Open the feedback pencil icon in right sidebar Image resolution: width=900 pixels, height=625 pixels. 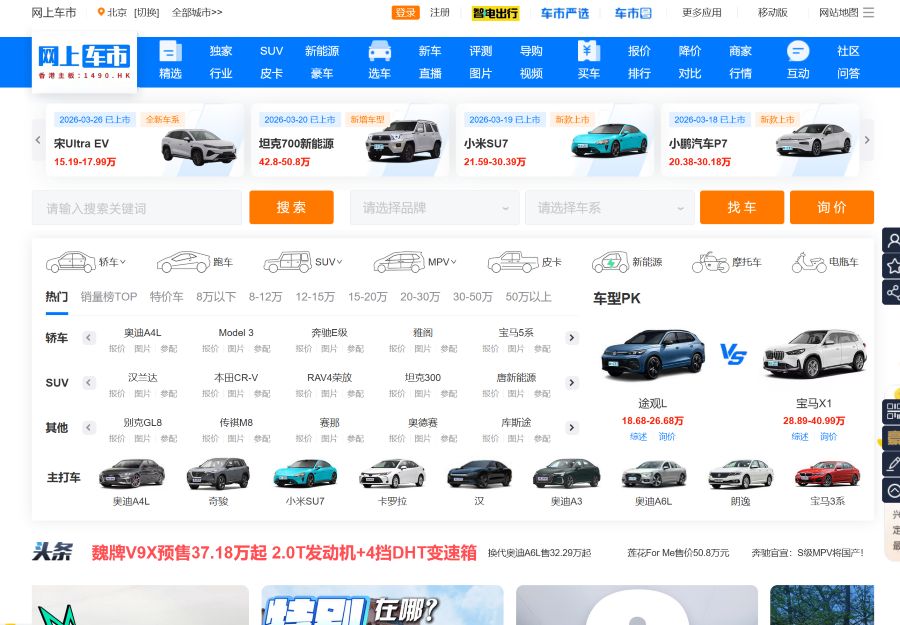[891, 463]
